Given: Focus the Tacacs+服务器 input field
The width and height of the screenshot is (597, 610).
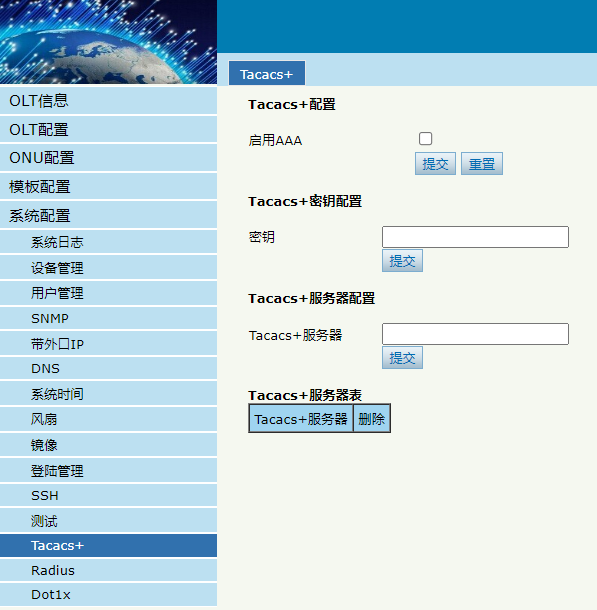Looking at the screenshot, I should [x=475, y=334].
